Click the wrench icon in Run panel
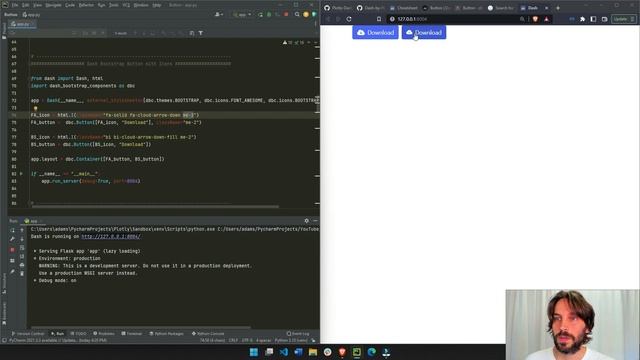 coord(12,239)
